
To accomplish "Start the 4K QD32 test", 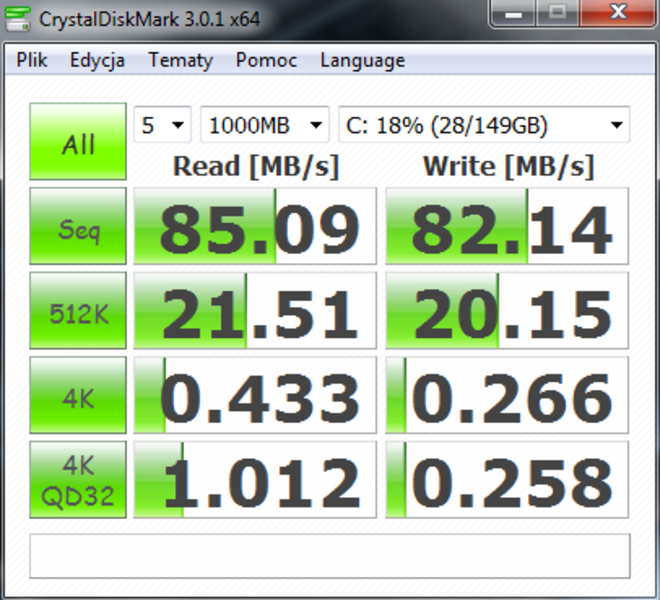I will coord(78,482).
